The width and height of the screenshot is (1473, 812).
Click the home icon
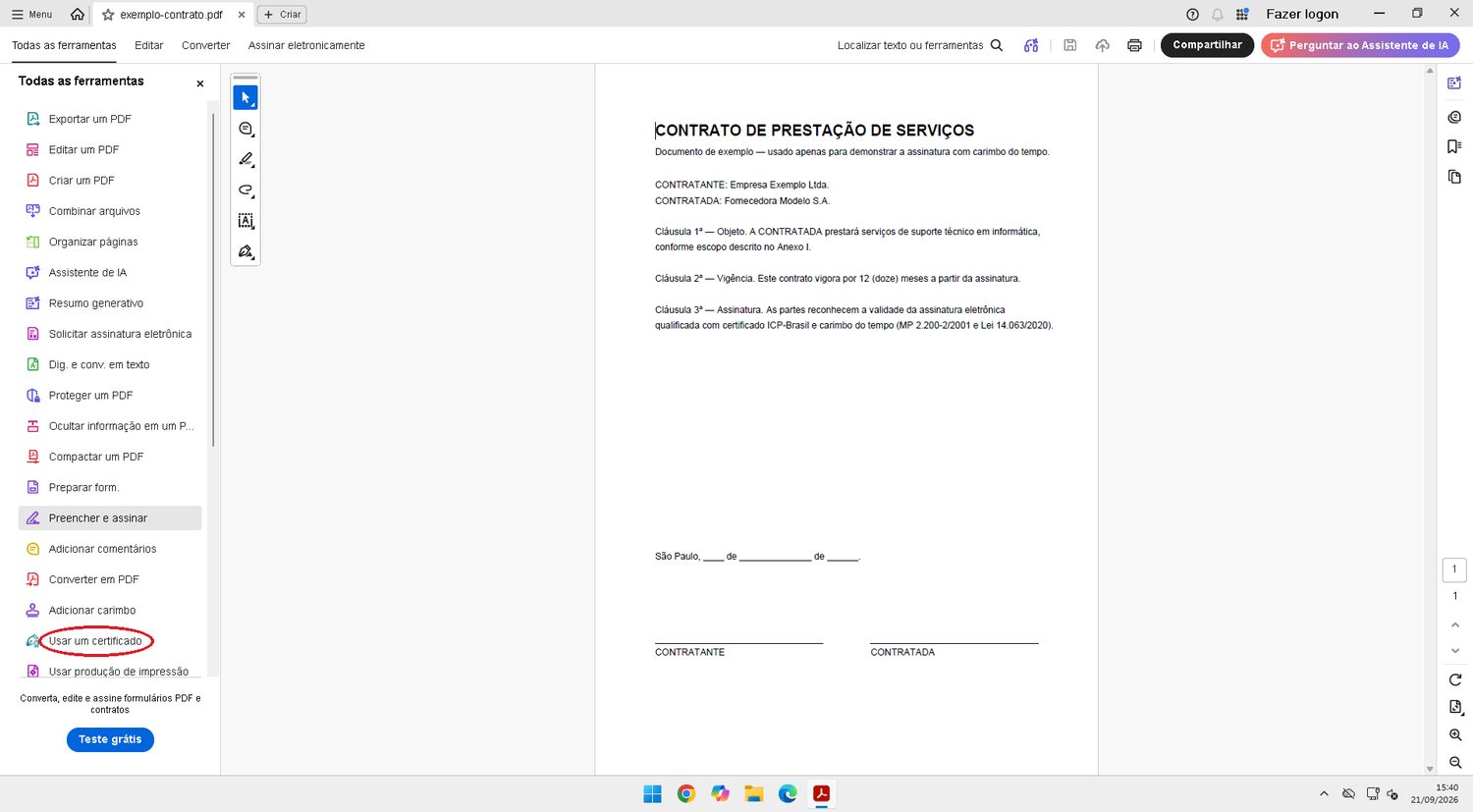pos(77,14)
